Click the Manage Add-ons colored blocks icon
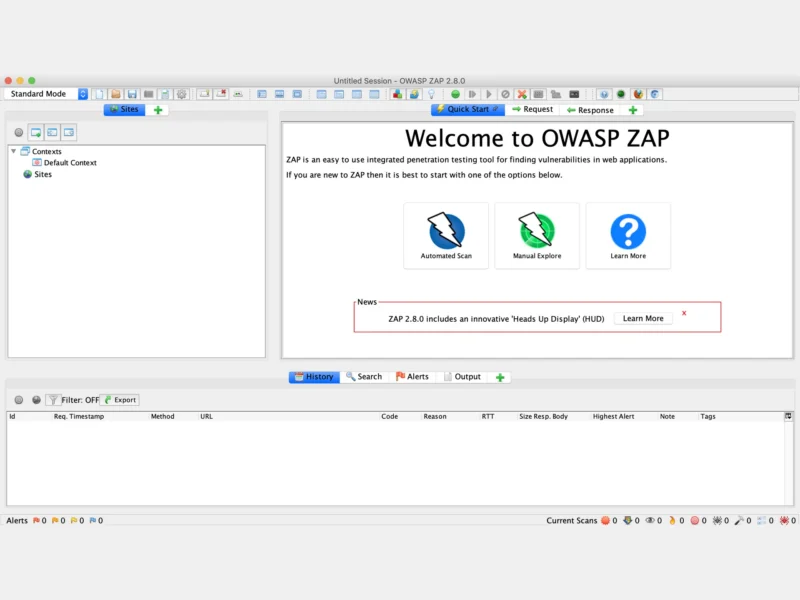The image size is (800, 600). [x=397, y=94]
